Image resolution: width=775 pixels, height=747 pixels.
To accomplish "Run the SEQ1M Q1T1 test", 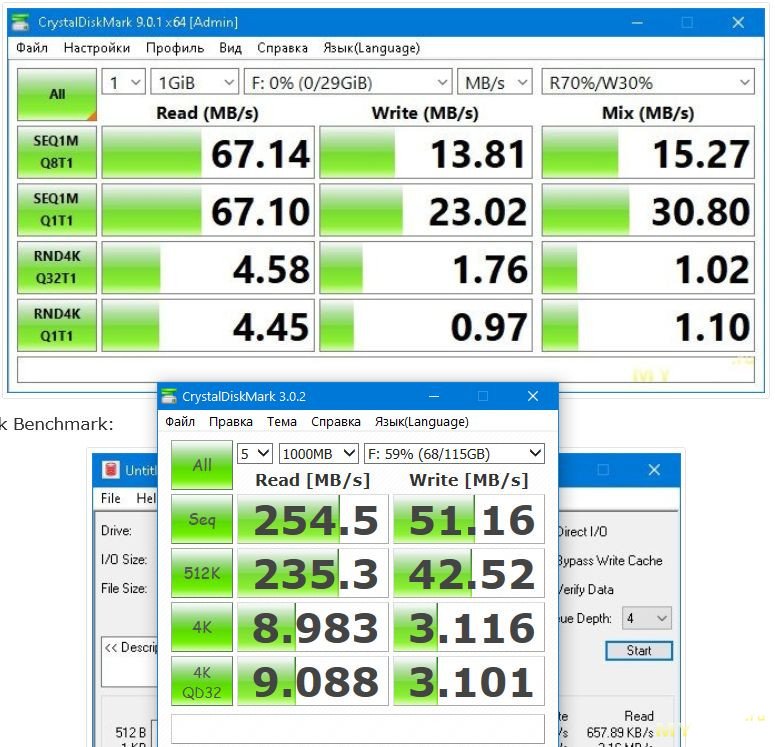I will pyautogui.click(x=57, y=210).
